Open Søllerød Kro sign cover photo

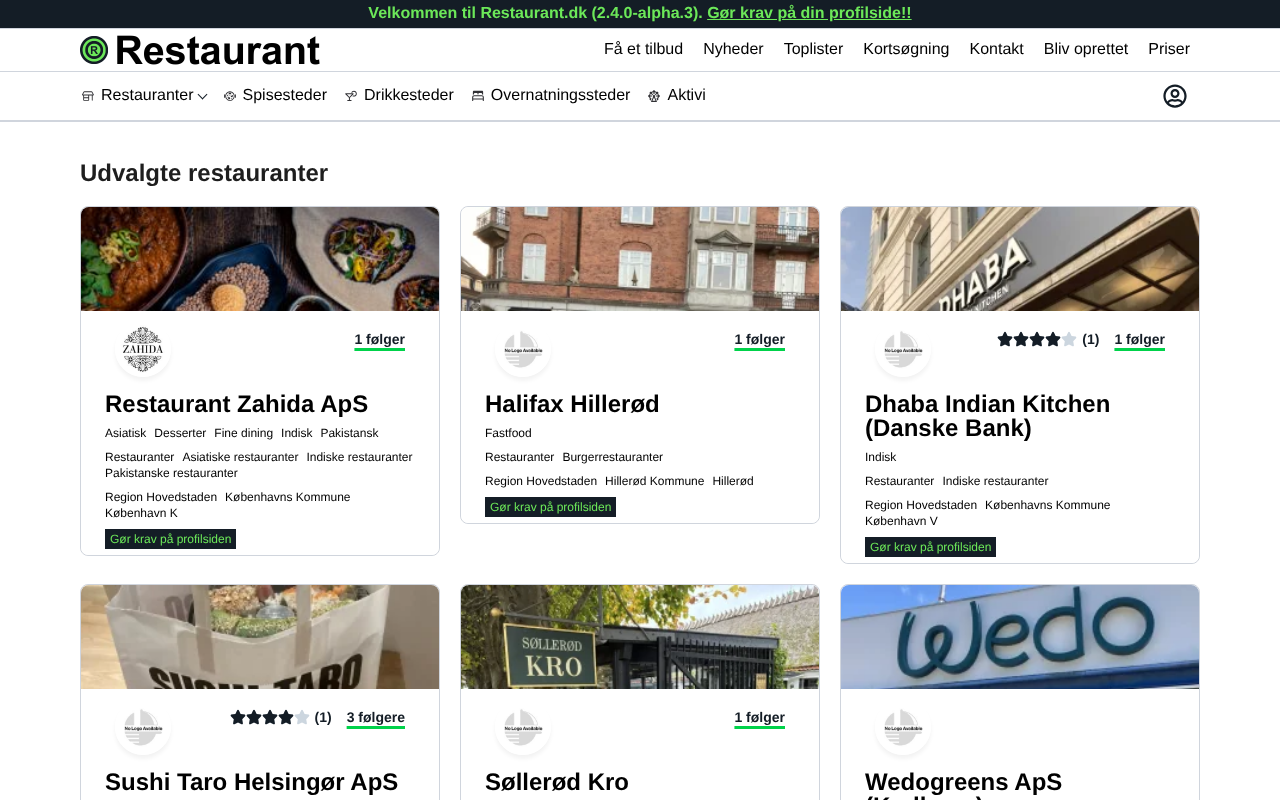(x=640, y=637)
